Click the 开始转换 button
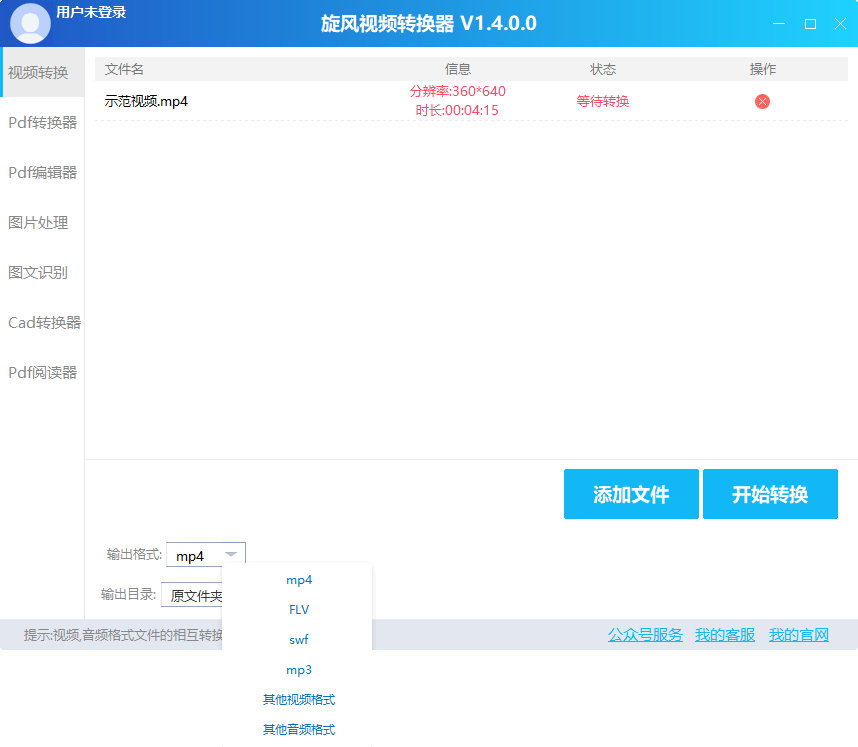Screen dimensions: 858x747 (770, 494)
